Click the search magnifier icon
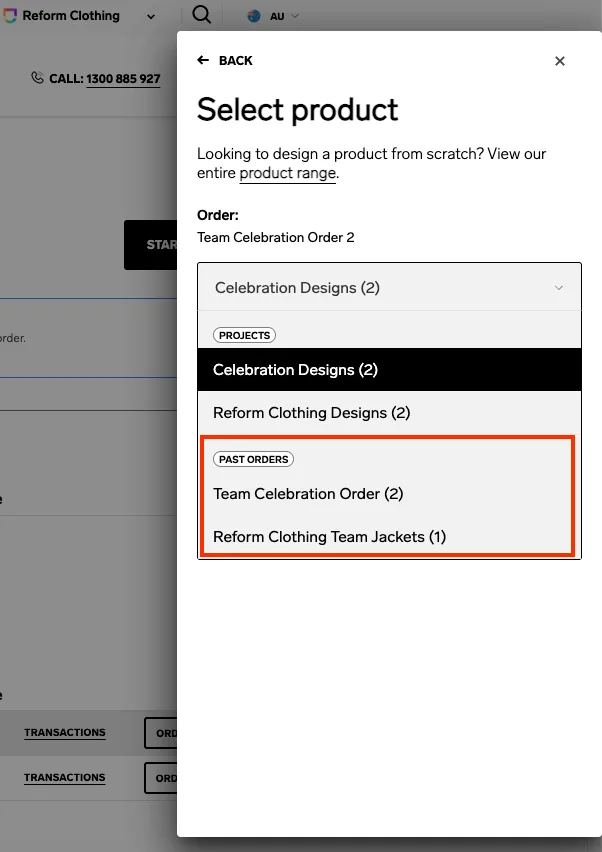Screen dimensions: 602x852 pyautogui.click(x=202, y=15)
